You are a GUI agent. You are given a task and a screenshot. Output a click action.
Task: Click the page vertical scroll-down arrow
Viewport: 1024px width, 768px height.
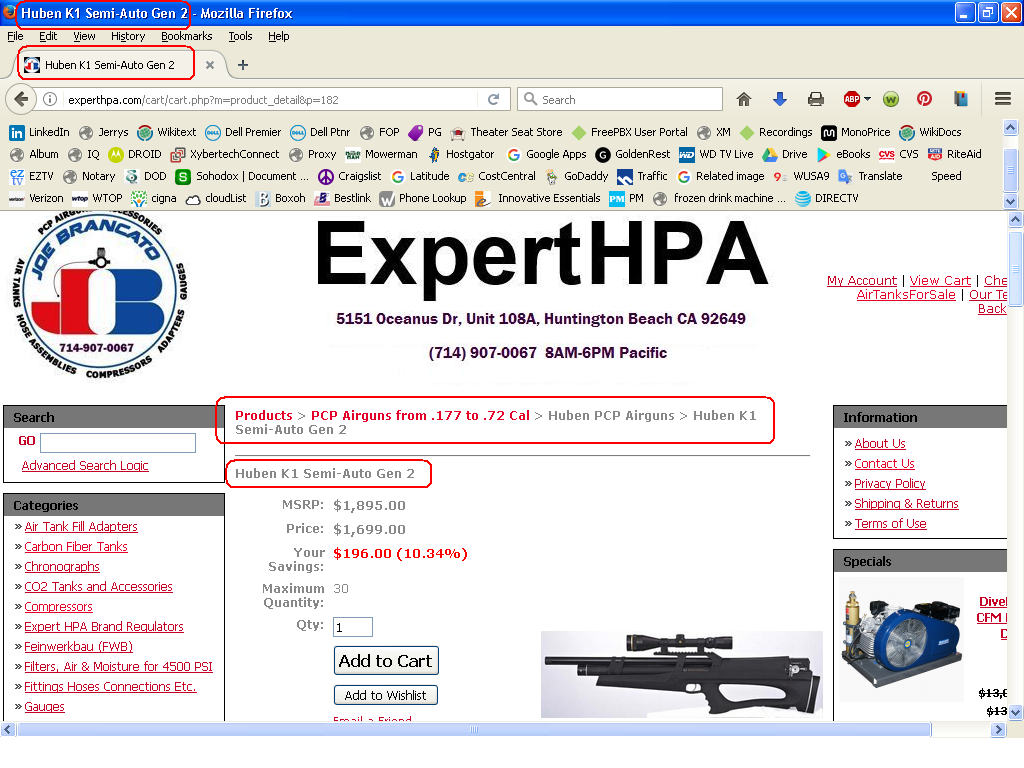(x=1015, y=712)
